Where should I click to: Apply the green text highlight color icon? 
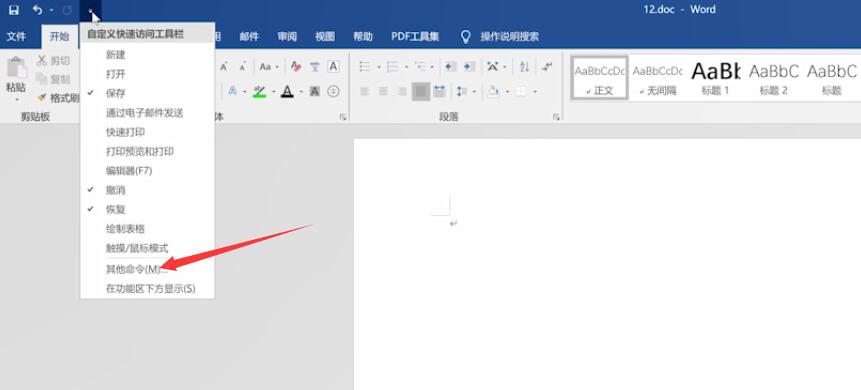[x=259, y=91]
